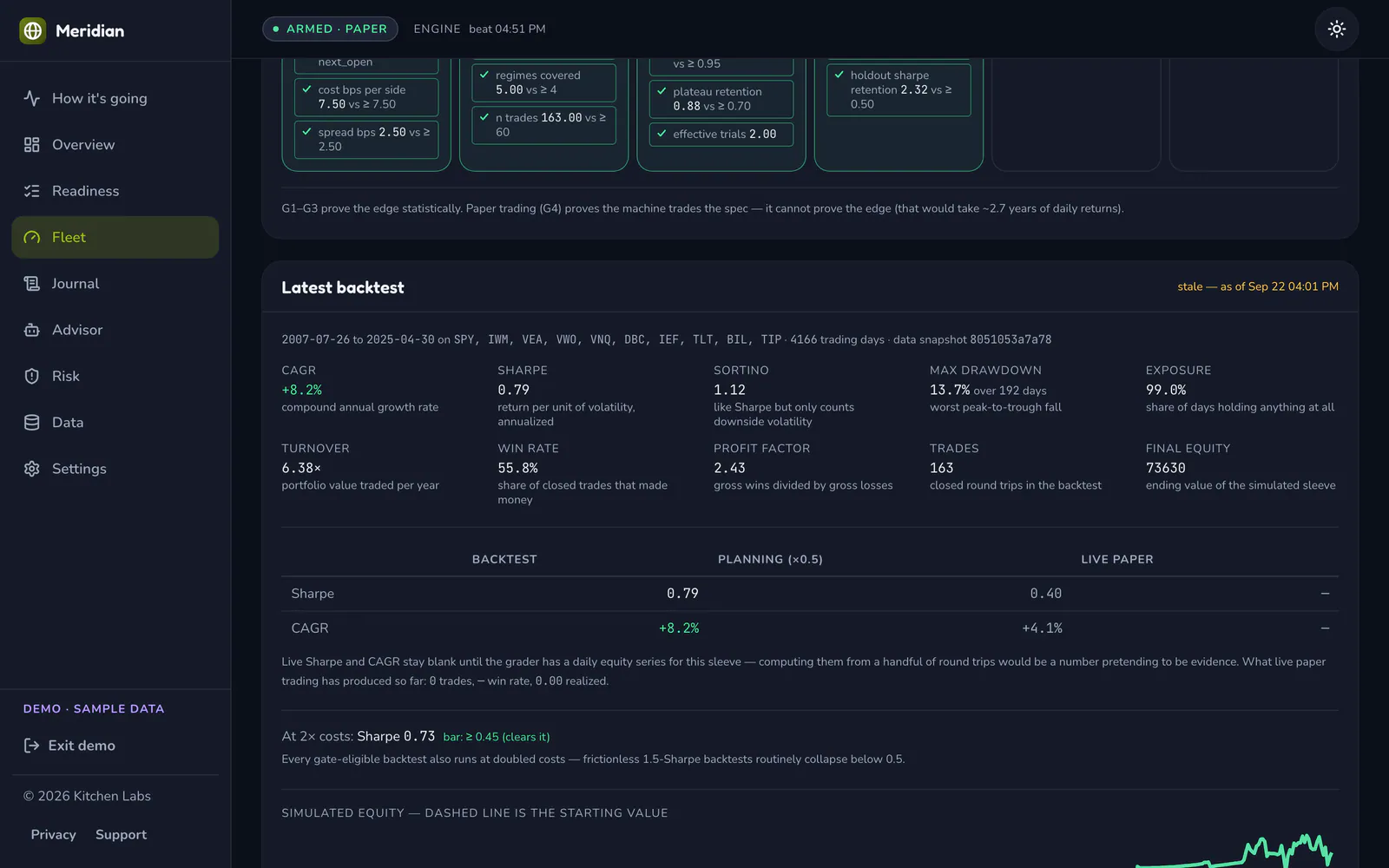Click the regimes covered checkmark
Viewport: 1389px width, 868px height.
pos(484,75)
